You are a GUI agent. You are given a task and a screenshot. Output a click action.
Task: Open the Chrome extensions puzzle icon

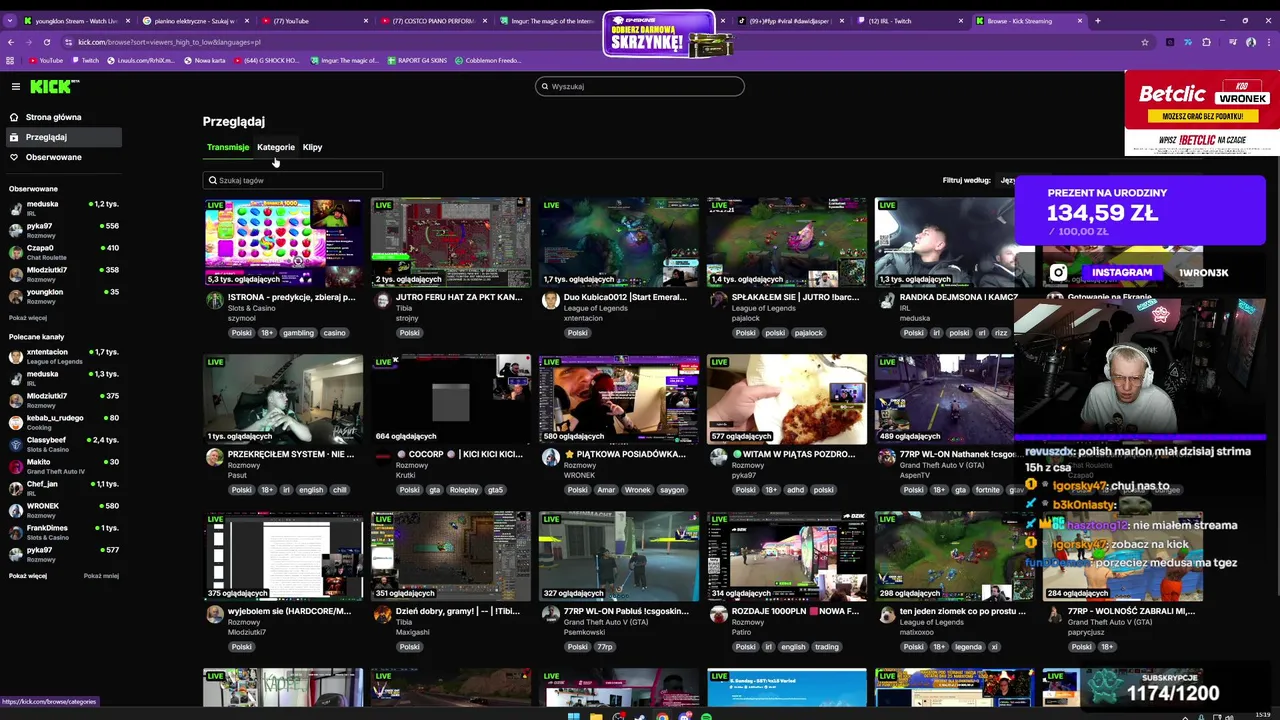click(x=1206, y=42)
